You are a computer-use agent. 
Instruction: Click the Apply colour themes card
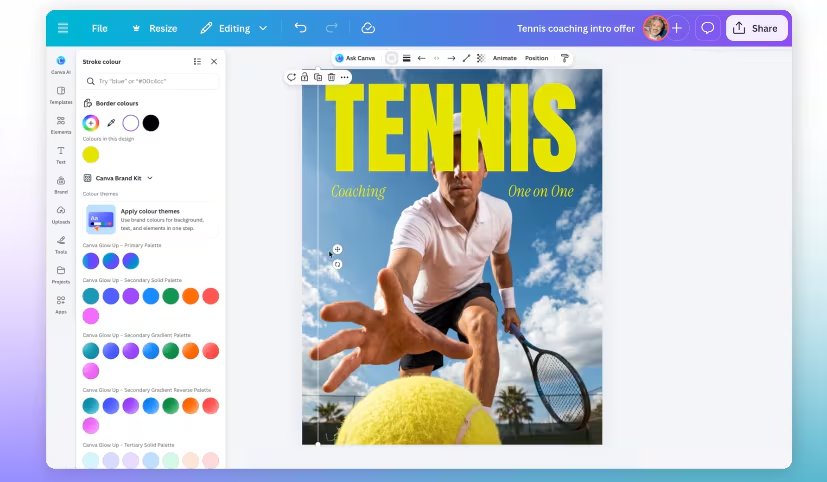(x=150, y=219)
